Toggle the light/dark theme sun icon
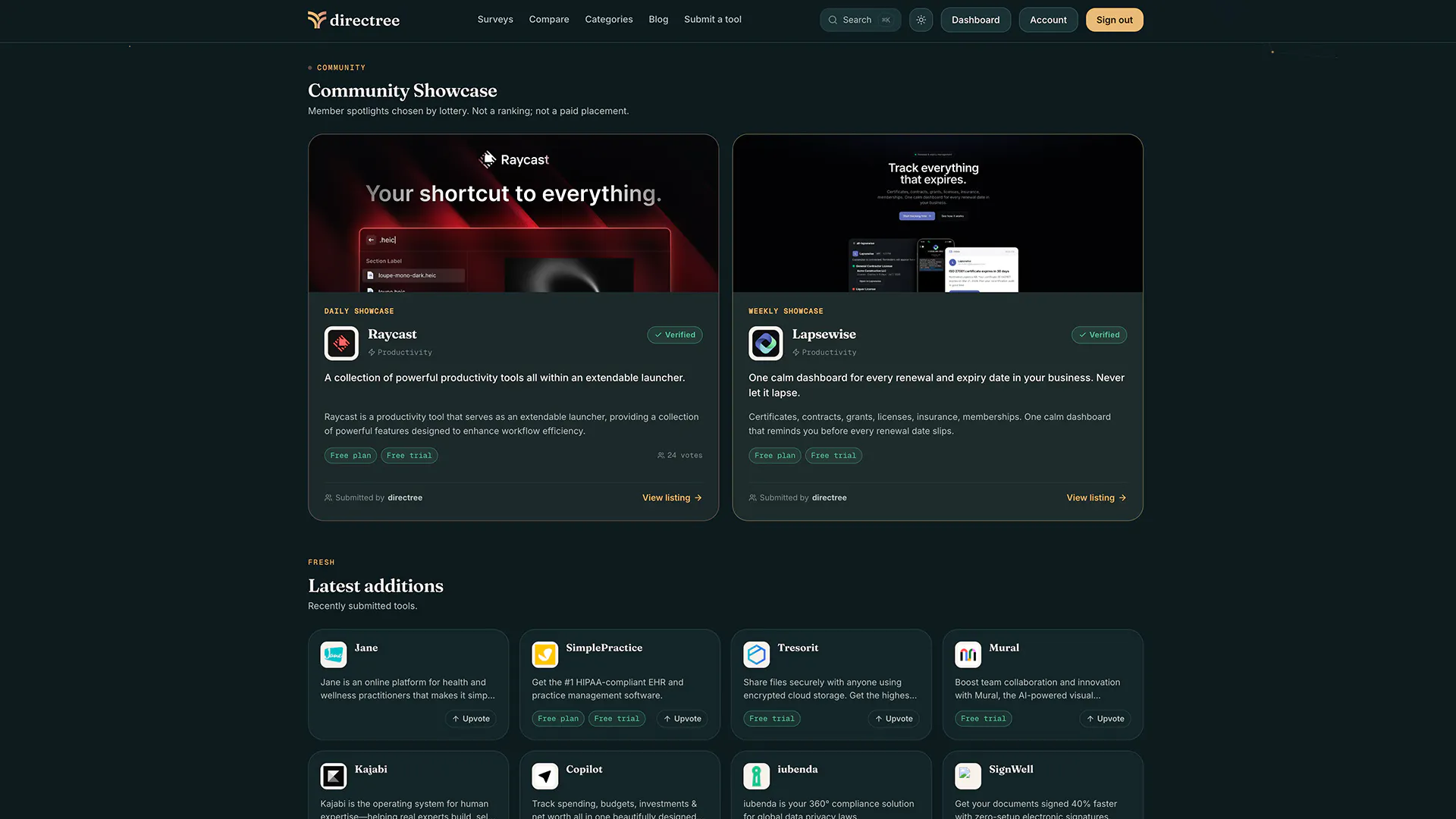1456x819 pixels. (921, 20)
